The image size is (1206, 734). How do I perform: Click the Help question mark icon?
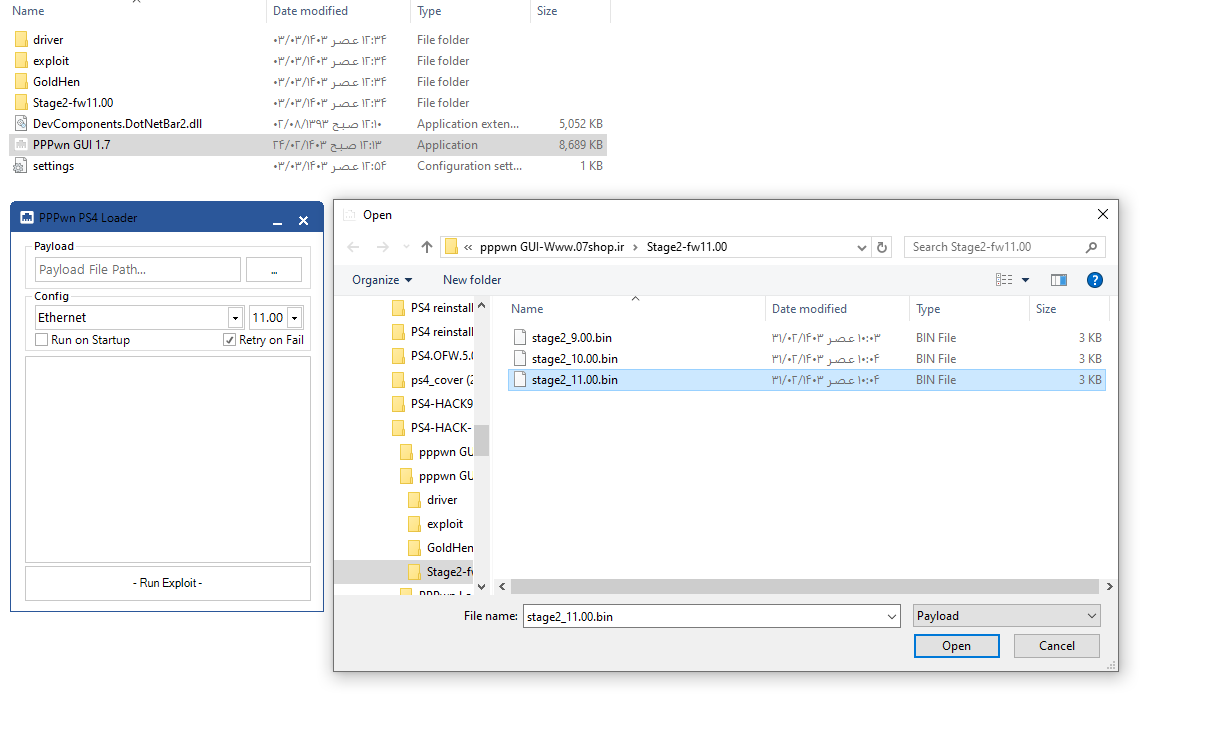[x=1094, y=280]
